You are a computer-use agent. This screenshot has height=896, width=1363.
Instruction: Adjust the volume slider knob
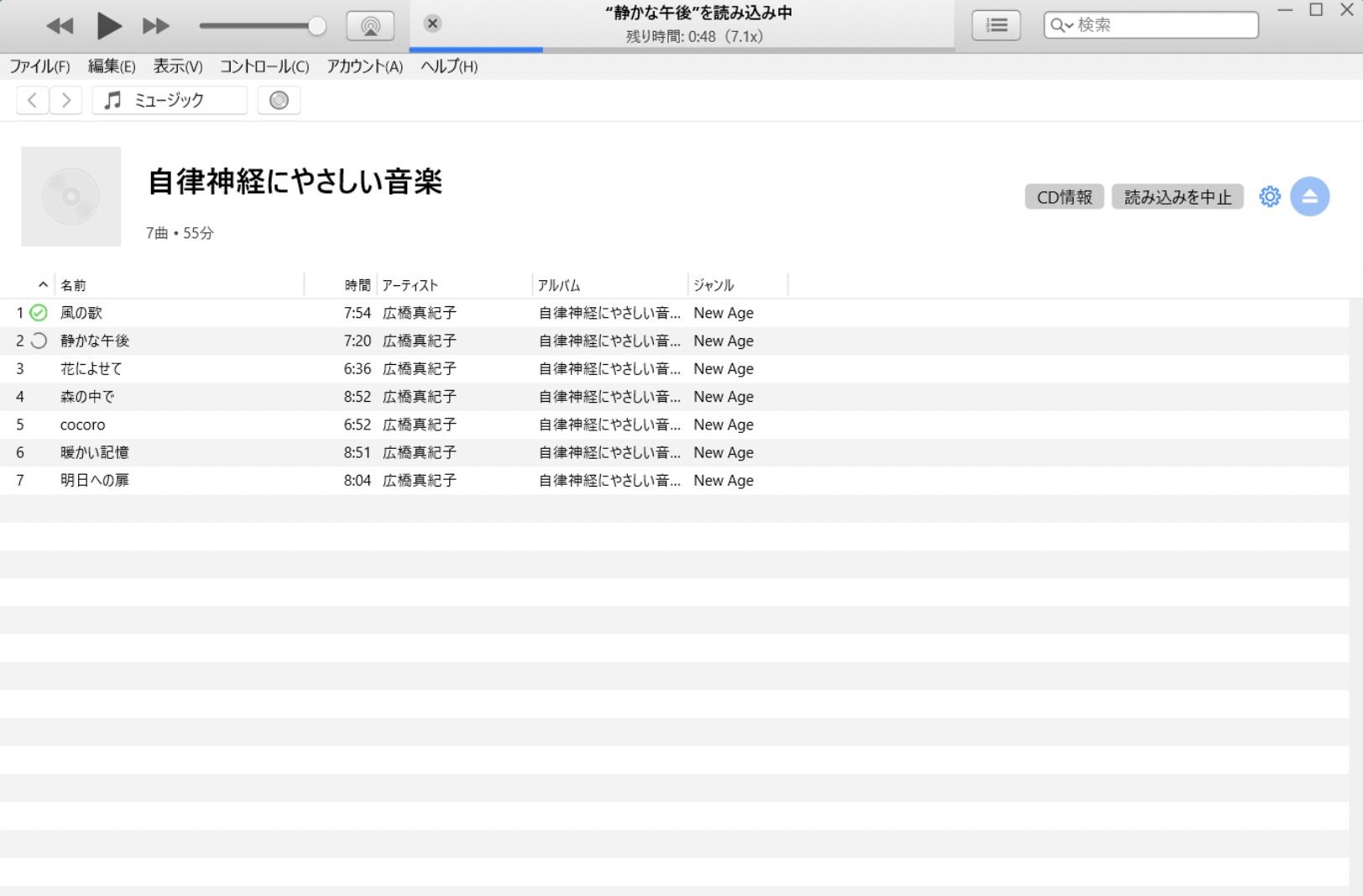pos(317,26)
